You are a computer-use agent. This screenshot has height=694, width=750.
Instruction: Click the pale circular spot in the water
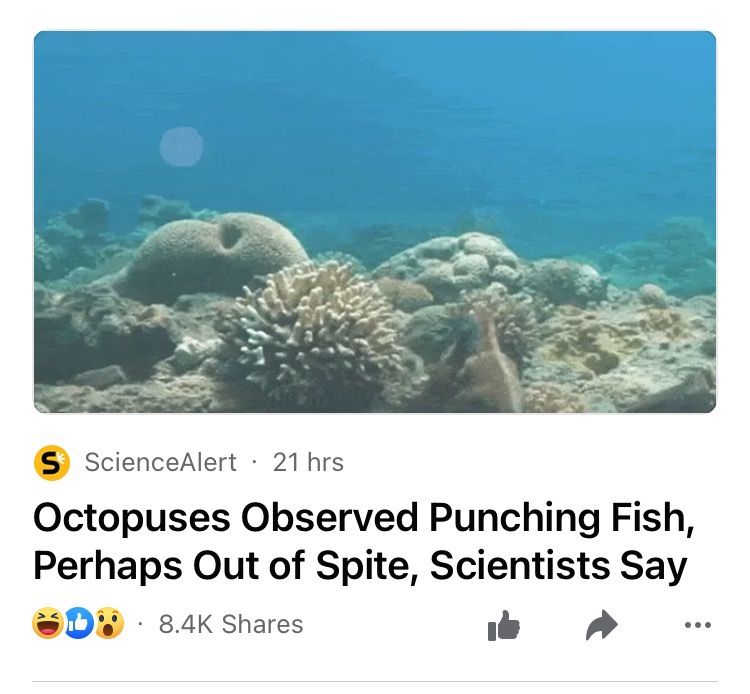(x=181, y=147)
